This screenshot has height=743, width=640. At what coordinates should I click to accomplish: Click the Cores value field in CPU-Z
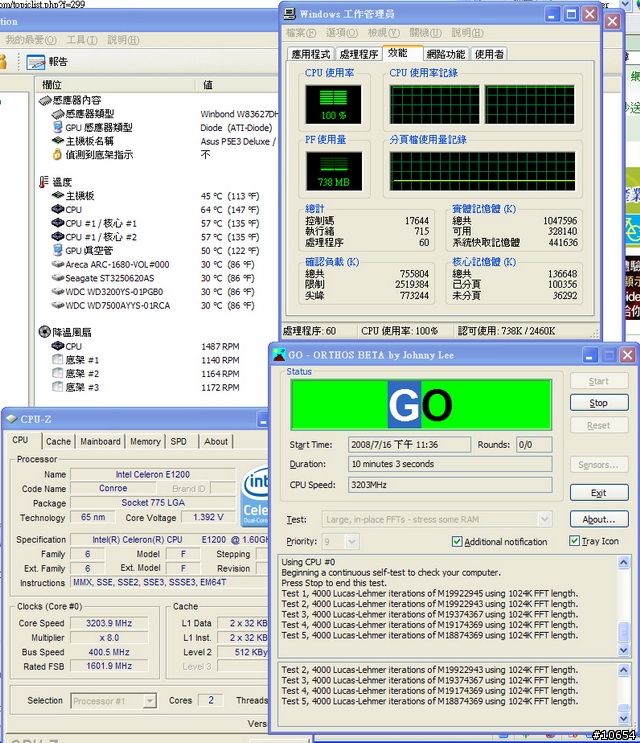[212, 700]
